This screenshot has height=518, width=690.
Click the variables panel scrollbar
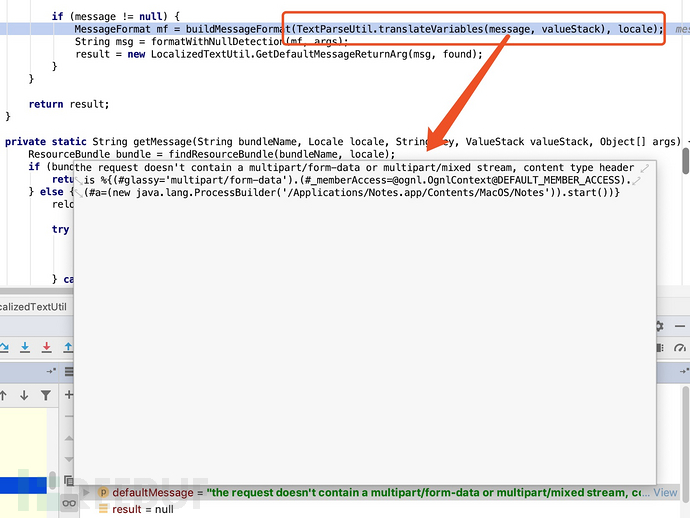(686, 444)
